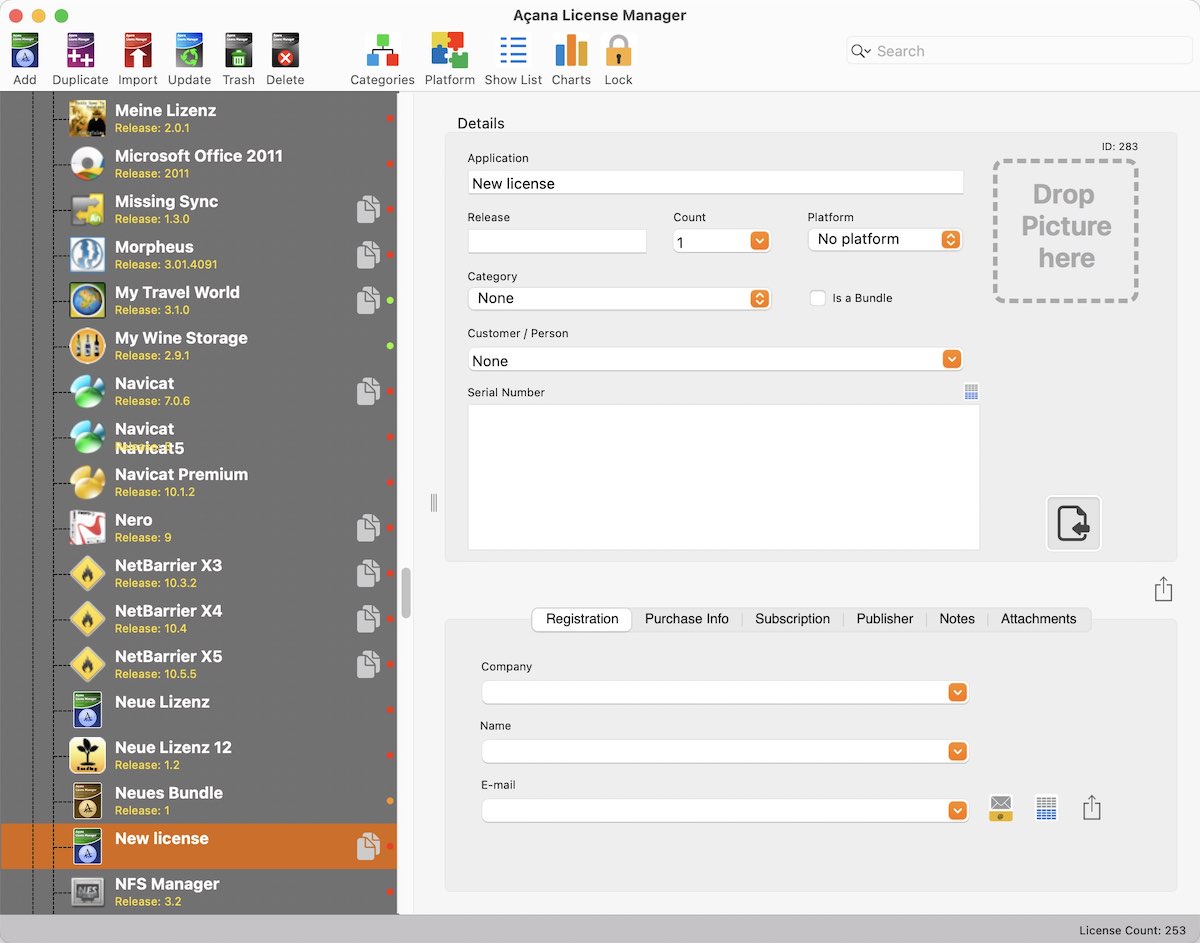Click the e-mail envelope icon
The height and width of the screenshot is (943, 1200).
(1000, 808)
